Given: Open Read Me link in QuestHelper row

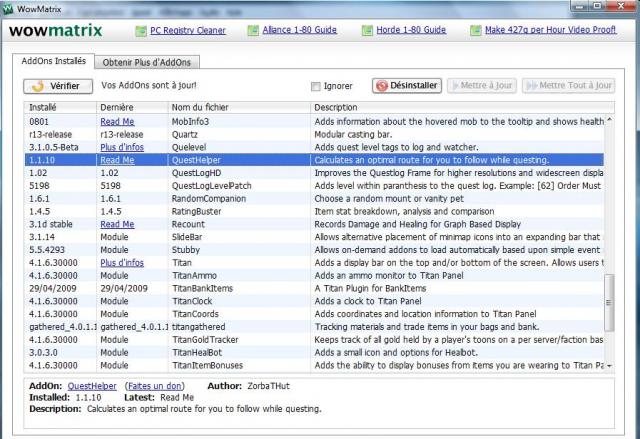Looking at the screenshot, I should [x=118, y=160].
